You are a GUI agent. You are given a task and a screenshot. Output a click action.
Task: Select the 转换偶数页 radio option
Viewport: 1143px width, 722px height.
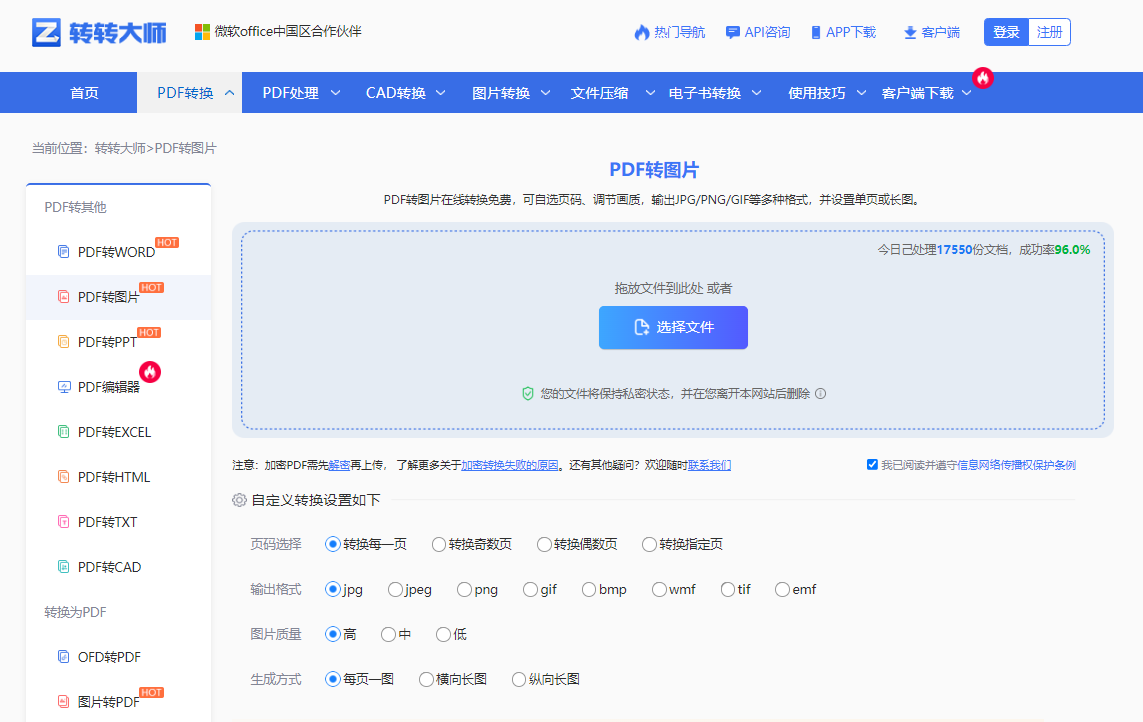pyautogui.click(x=544, y=545)
